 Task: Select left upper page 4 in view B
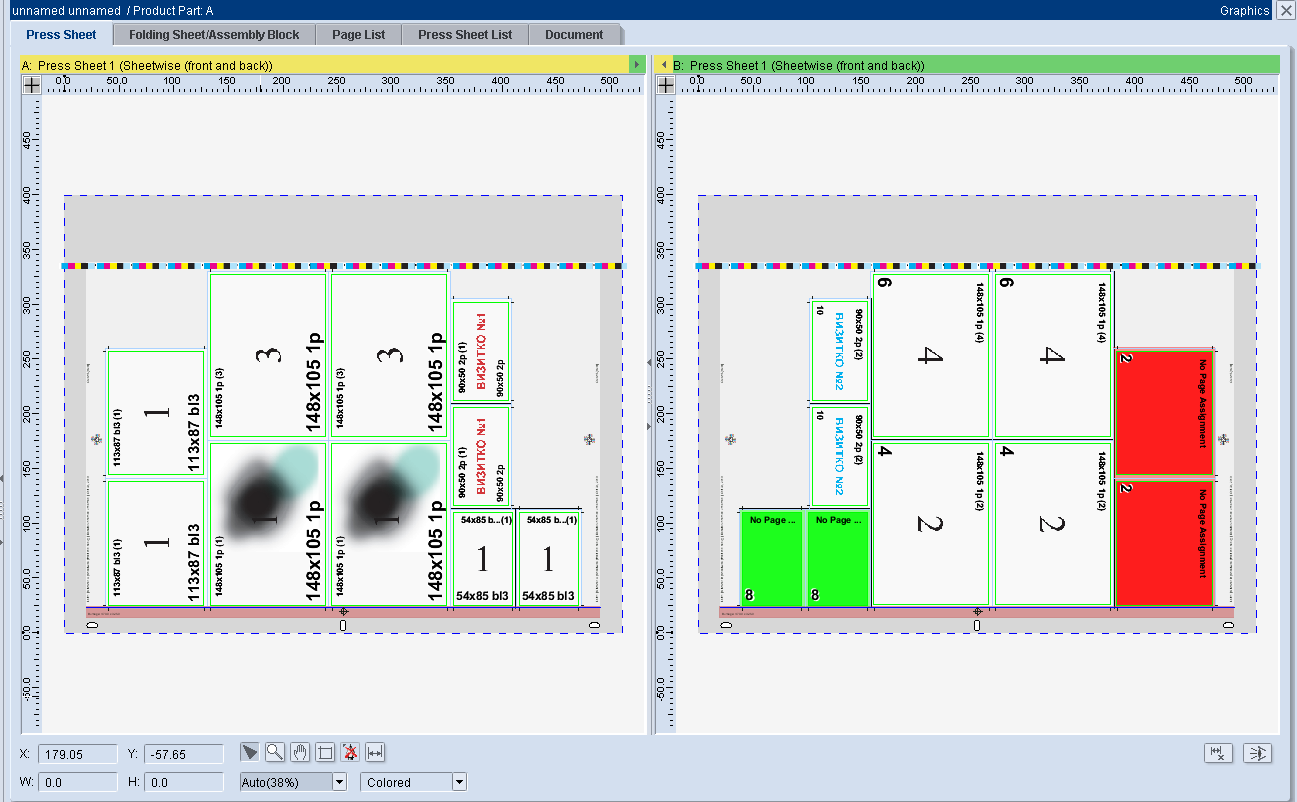(x=931, y=355)
